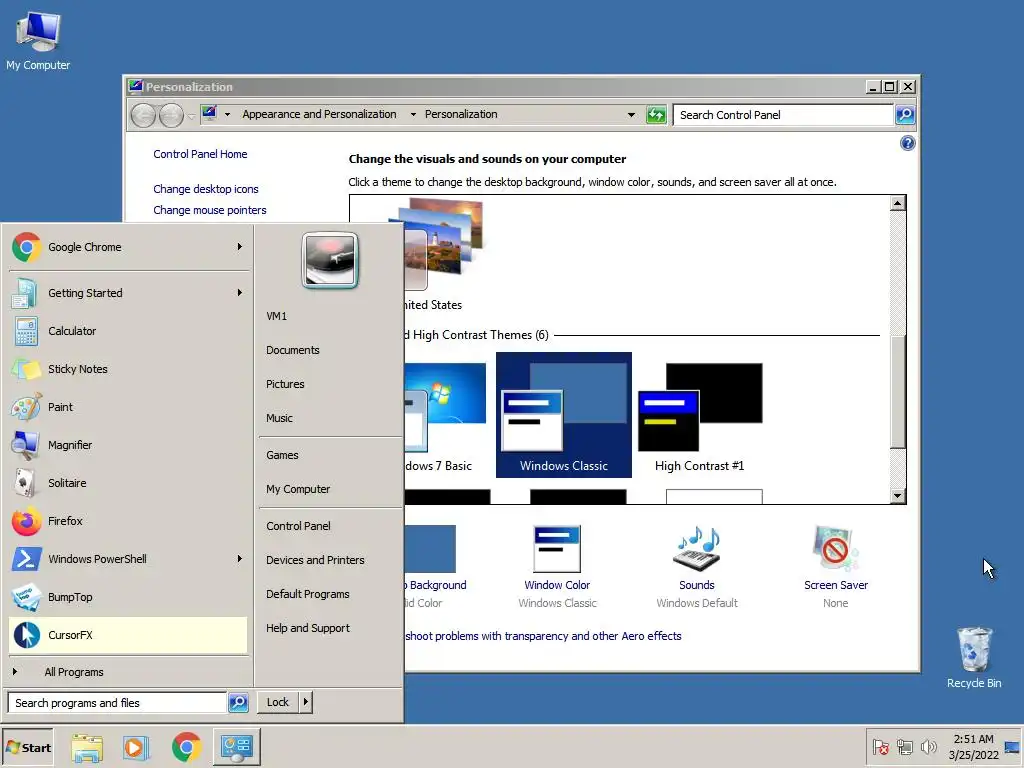Open Music from Start menu

pos(330,418)
